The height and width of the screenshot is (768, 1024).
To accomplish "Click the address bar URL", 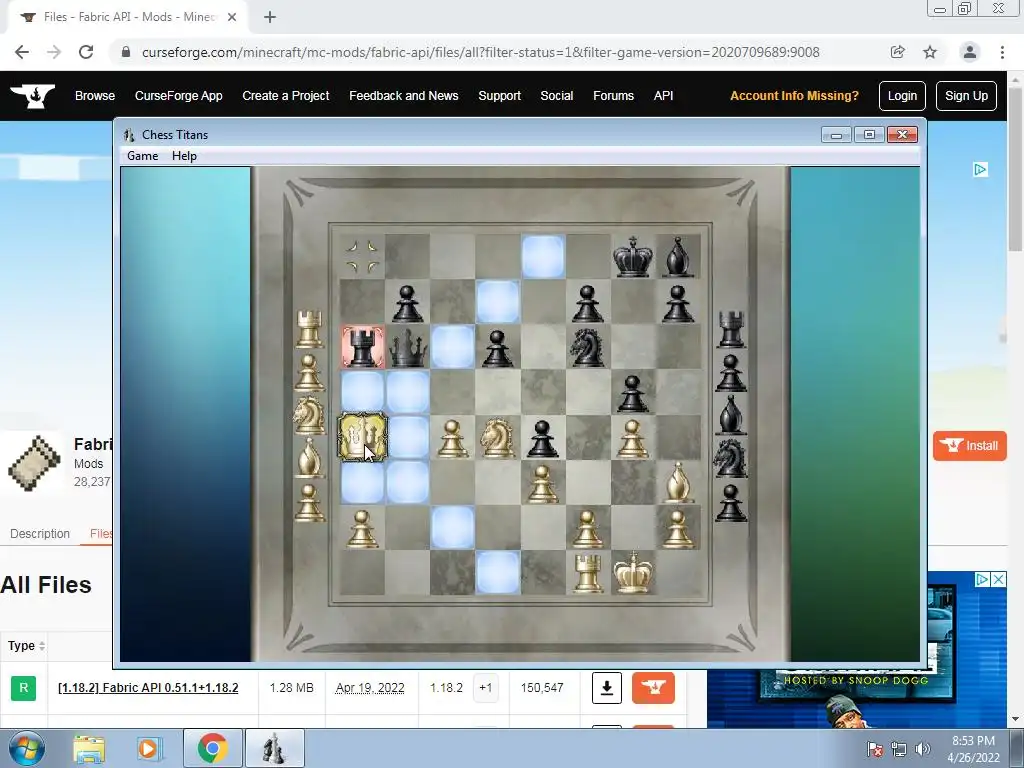I will click(x=481, y=52).
